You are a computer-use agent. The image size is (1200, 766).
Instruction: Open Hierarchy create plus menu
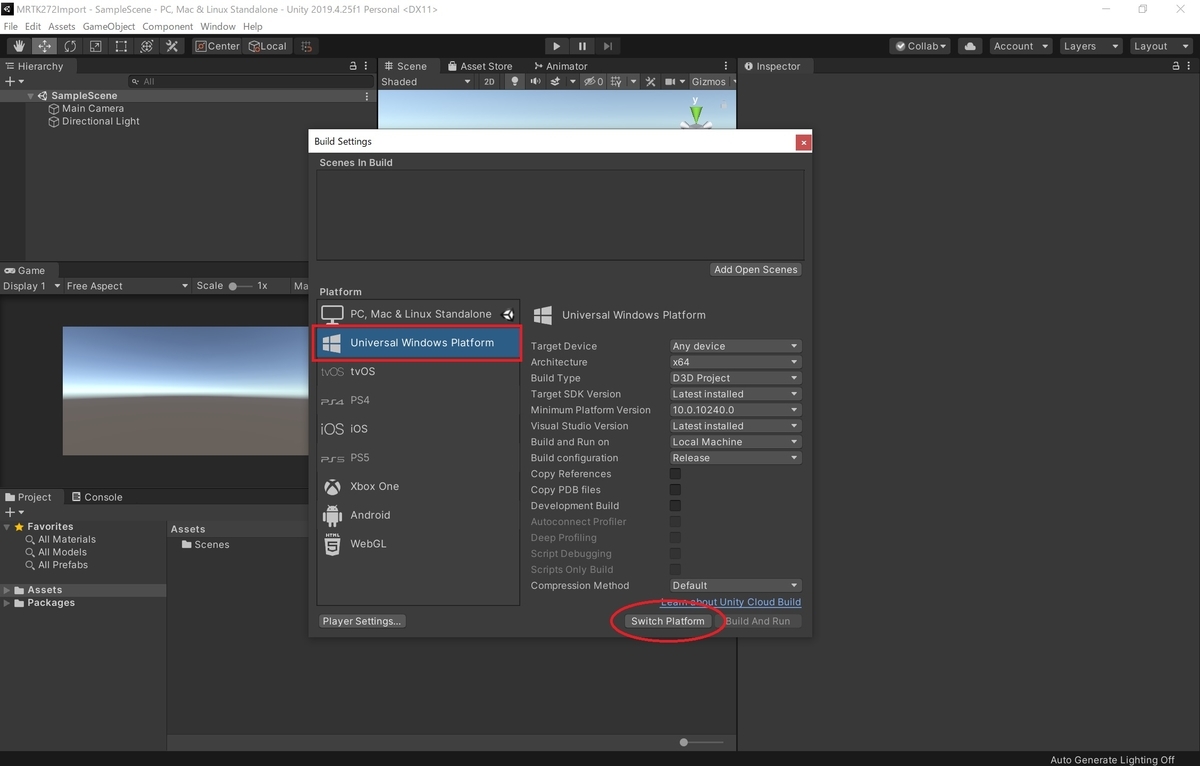tap(14, 81)
